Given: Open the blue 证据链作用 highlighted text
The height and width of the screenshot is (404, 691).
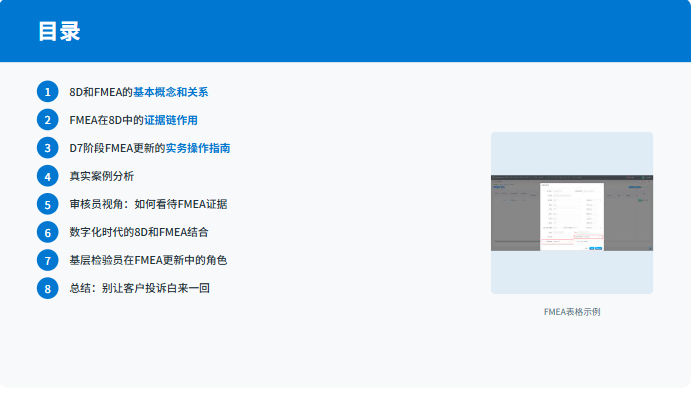Looking at the screenshot, I should (x=171, y=120).
